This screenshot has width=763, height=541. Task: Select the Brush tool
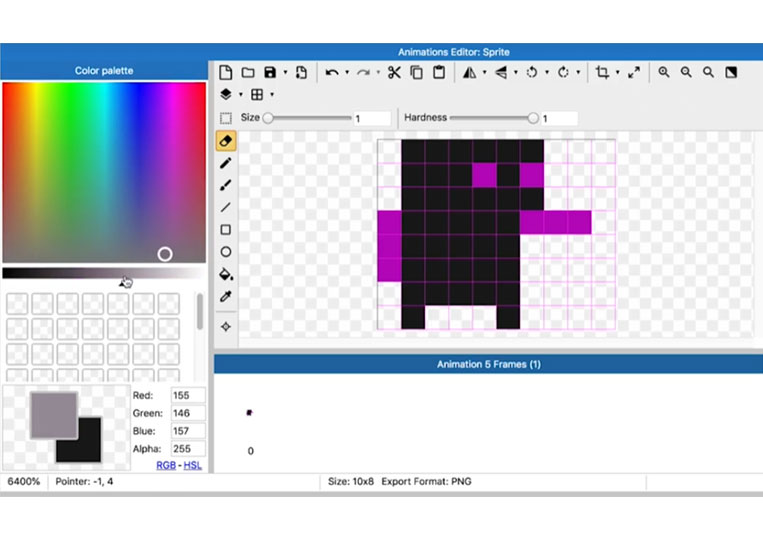pyautogui.click(x=226, y=185)
